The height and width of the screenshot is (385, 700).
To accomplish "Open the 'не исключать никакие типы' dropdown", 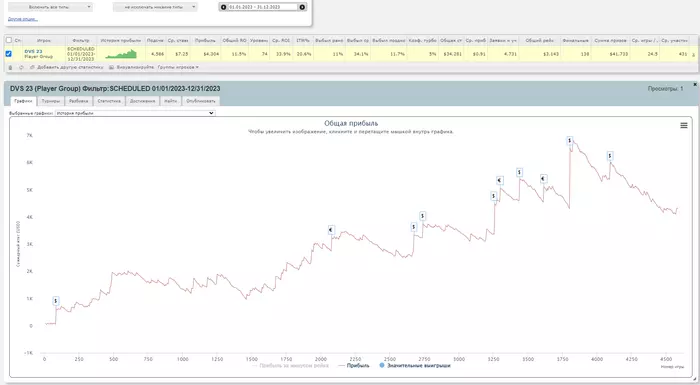I will tap(155, 7).
